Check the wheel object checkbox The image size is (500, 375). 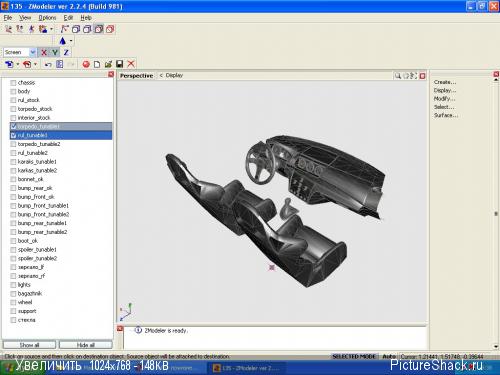[13, 302]
